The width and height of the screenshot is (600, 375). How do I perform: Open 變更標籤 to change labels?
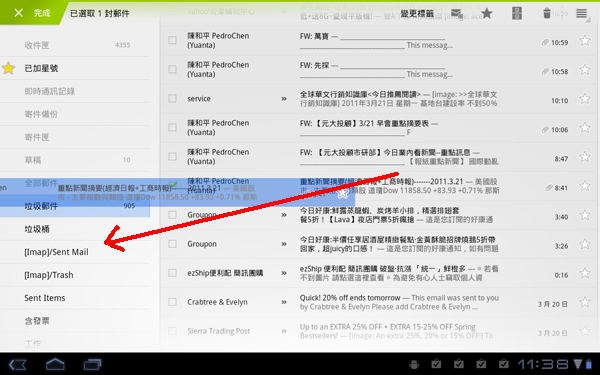click(x=417, y=13)
